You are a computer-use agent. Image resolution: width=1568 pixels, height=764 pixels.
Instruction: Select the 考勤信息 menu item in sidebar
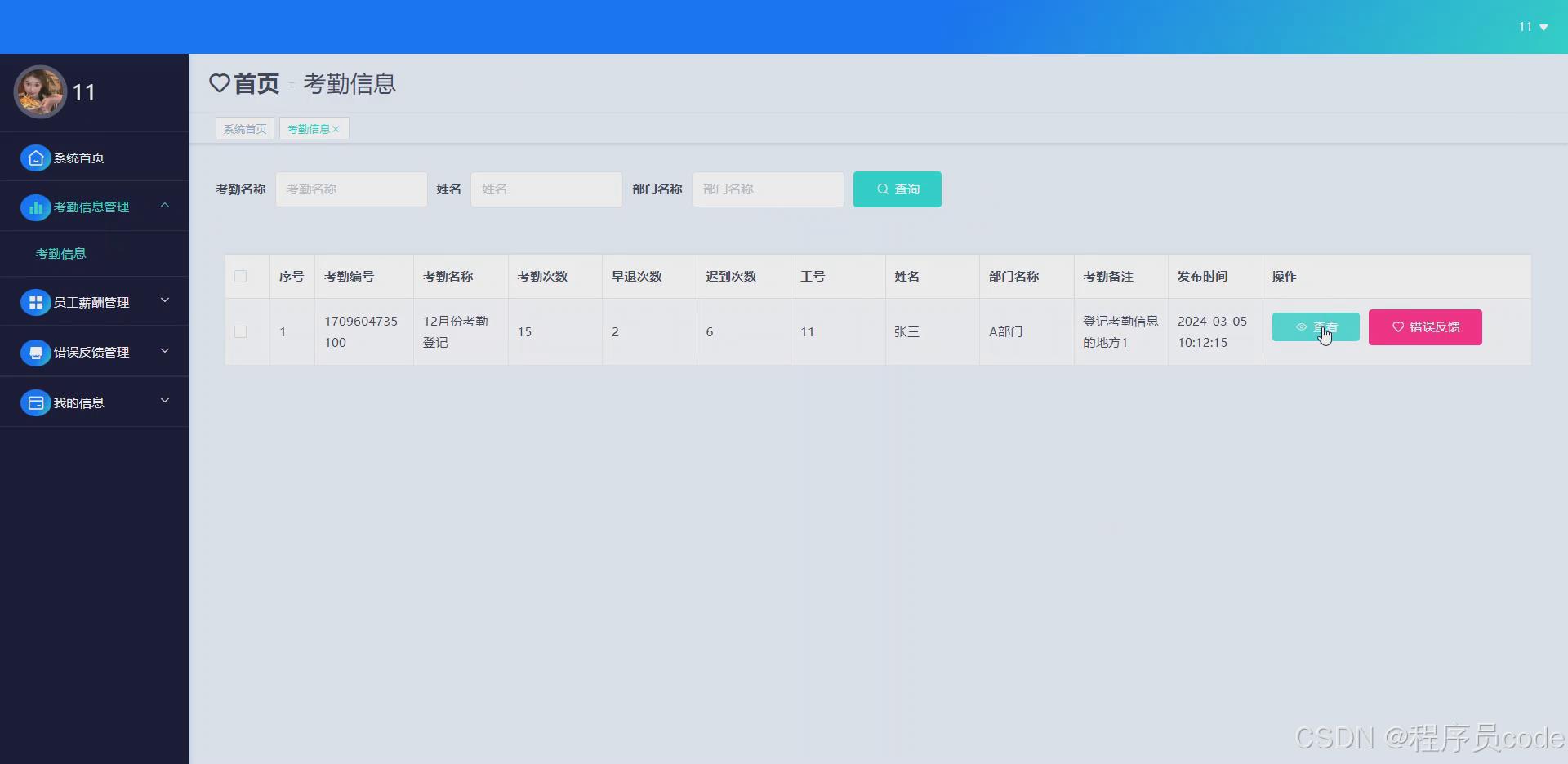point(60,253)
